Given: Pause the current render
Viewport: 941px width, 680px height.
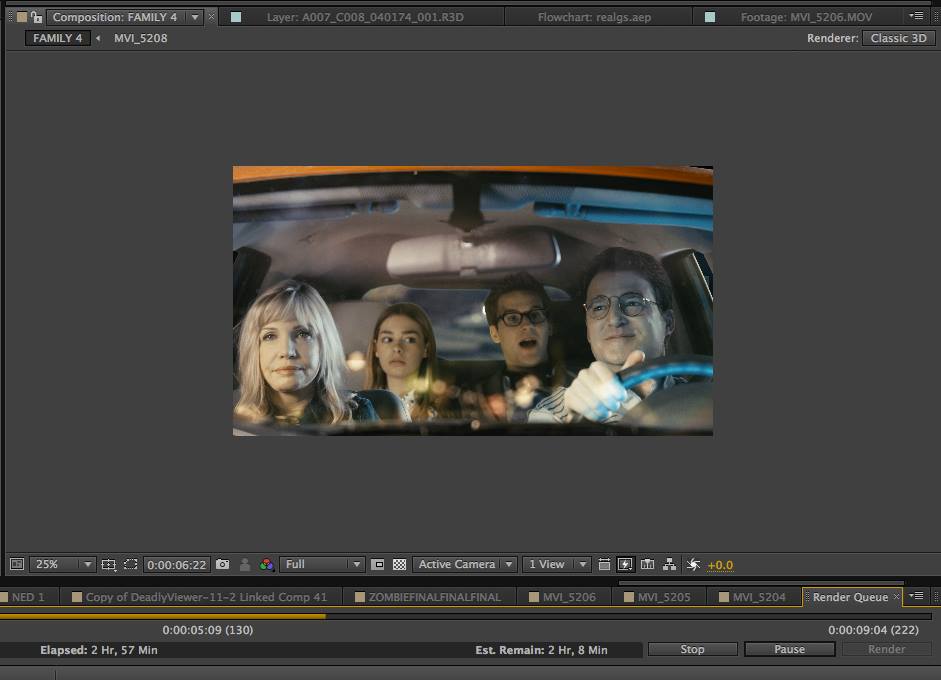Looking at the screenshot, I should point(789,649).
